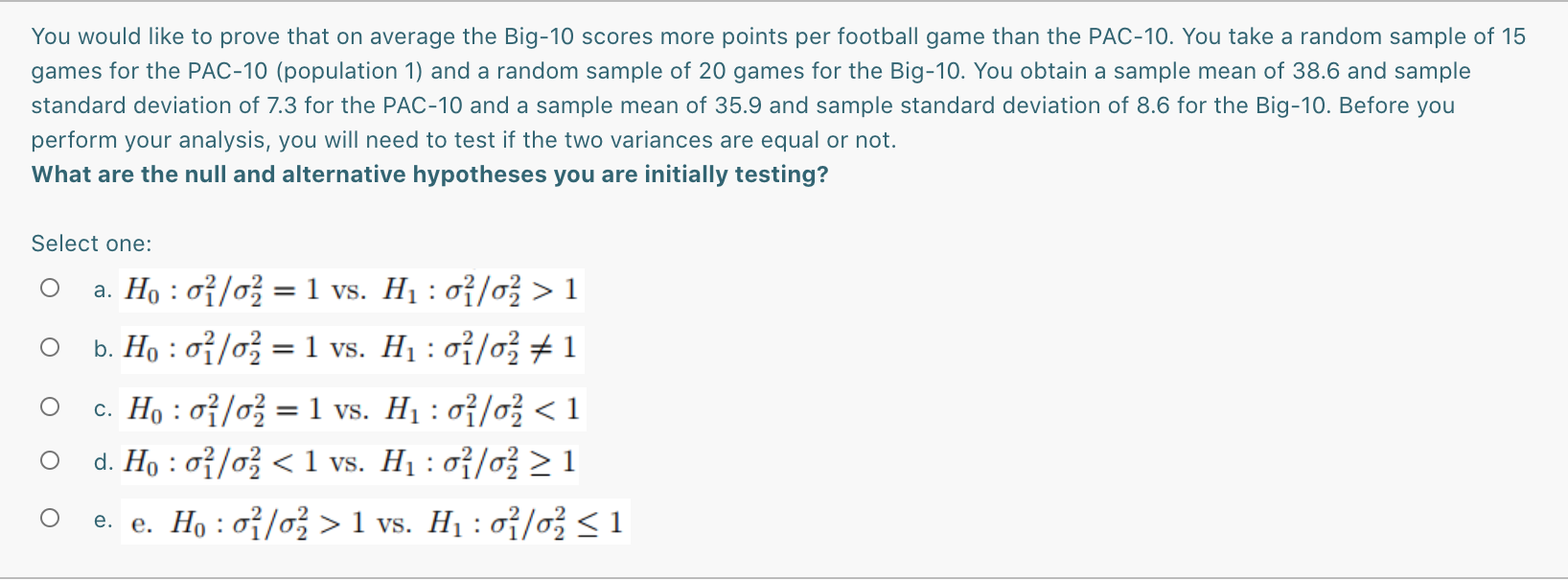Click the first 'e.' letter label
Screen dimensions: 1568x581
(x=104, y=521)
